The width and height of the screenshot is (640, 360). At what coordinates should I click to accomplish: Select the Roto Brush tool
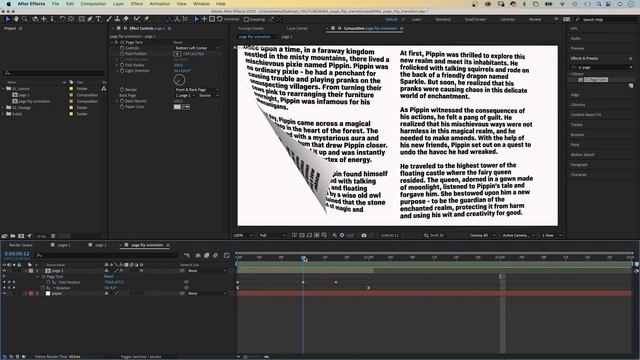pyautogui.click(x=137, y=19)
